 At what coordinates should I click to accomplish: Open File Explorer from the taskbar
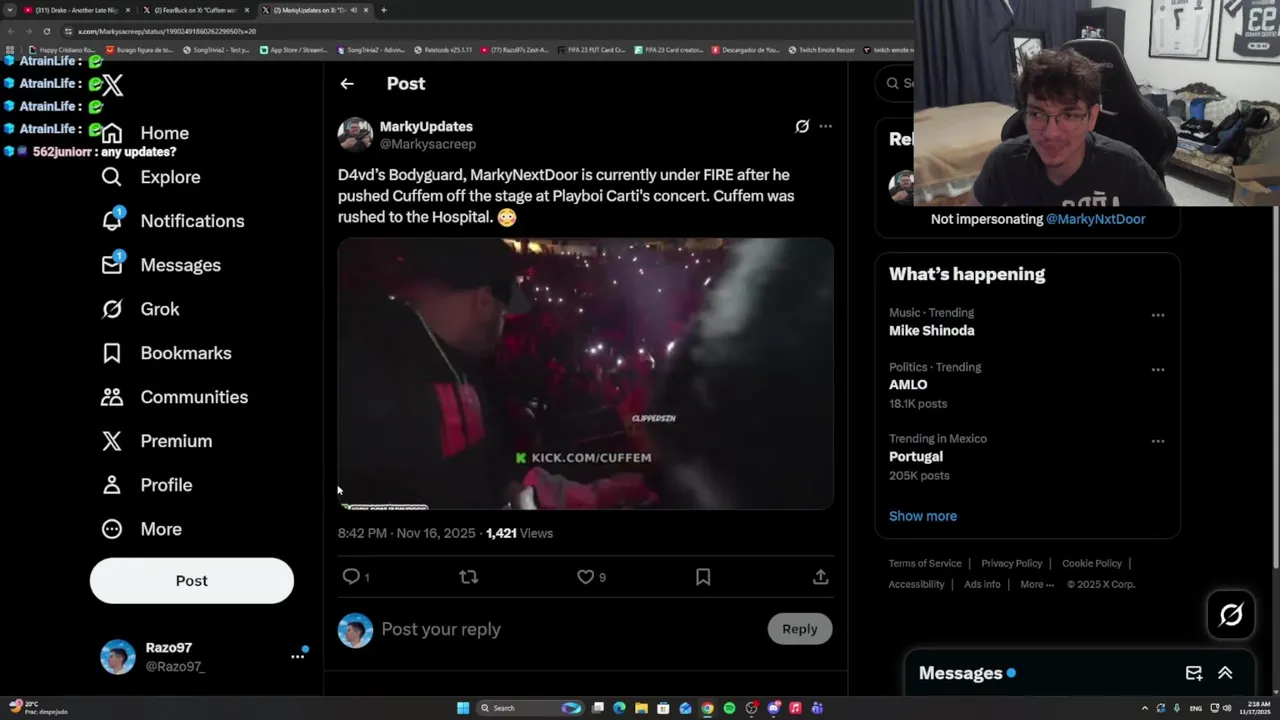(641, 708)
